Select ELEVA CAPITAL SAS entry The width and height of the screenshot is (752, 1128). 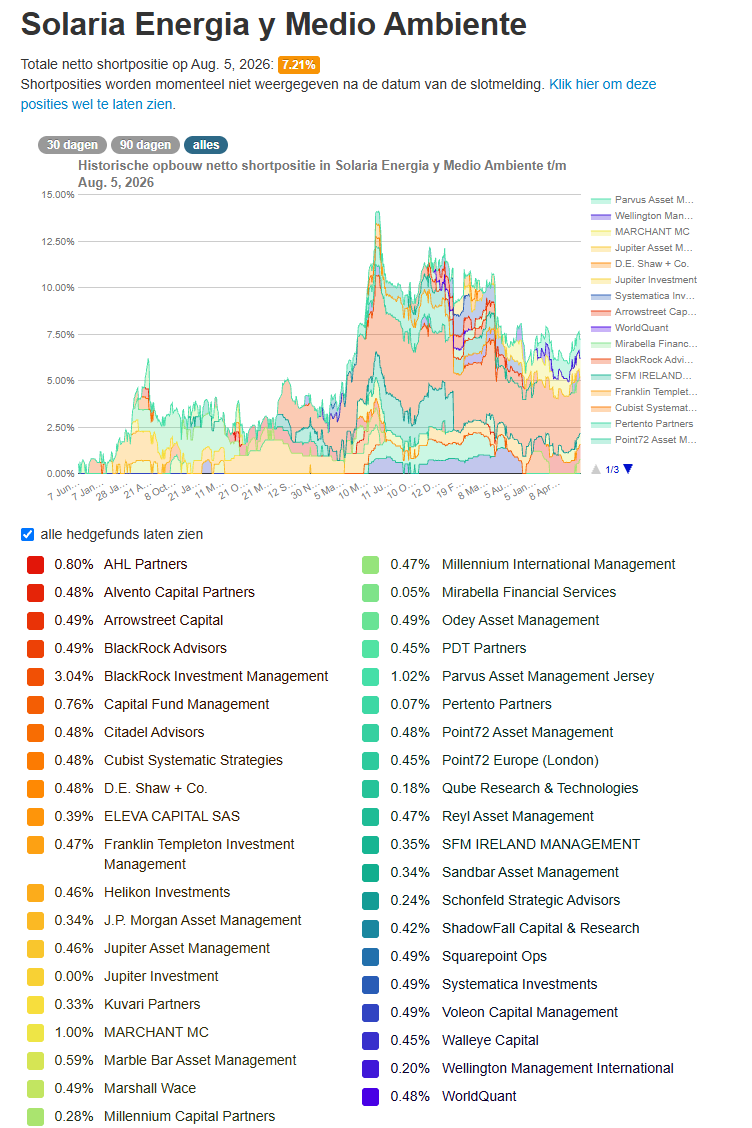pos(172,817)
